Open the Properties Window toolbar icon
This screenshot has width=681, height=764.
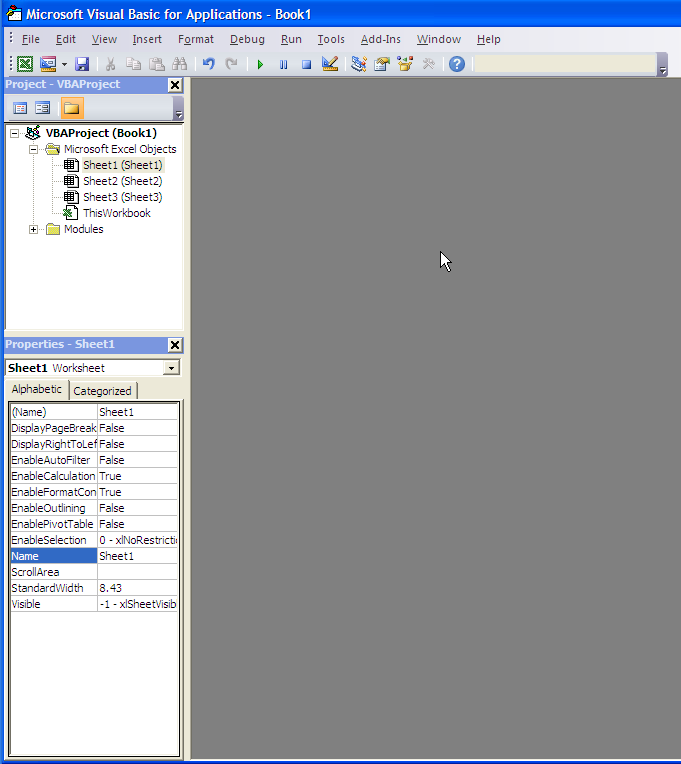click(x=382, y=64)
